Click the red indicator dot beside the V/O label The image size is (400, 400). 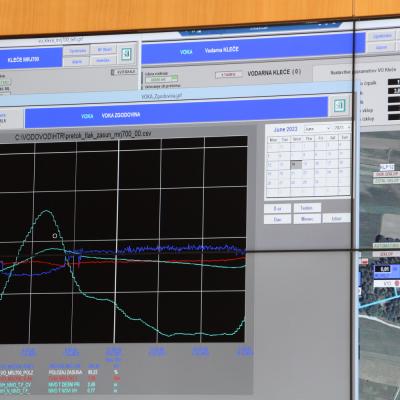point(397,283)
